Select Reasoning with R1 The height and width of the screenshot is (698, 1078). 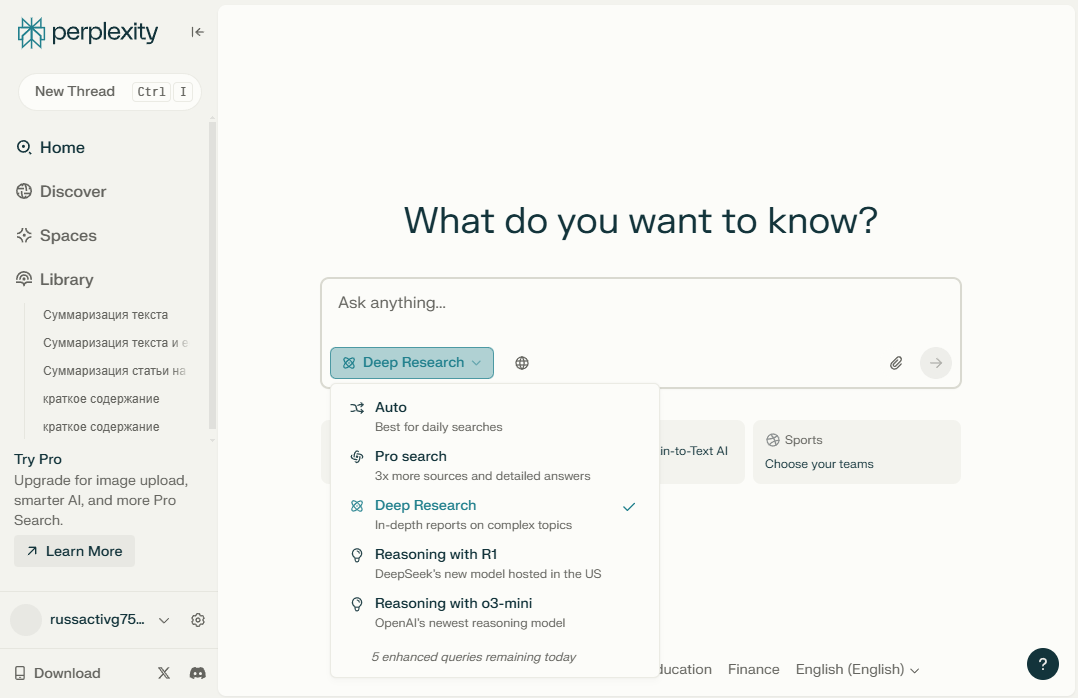(494, 563)
